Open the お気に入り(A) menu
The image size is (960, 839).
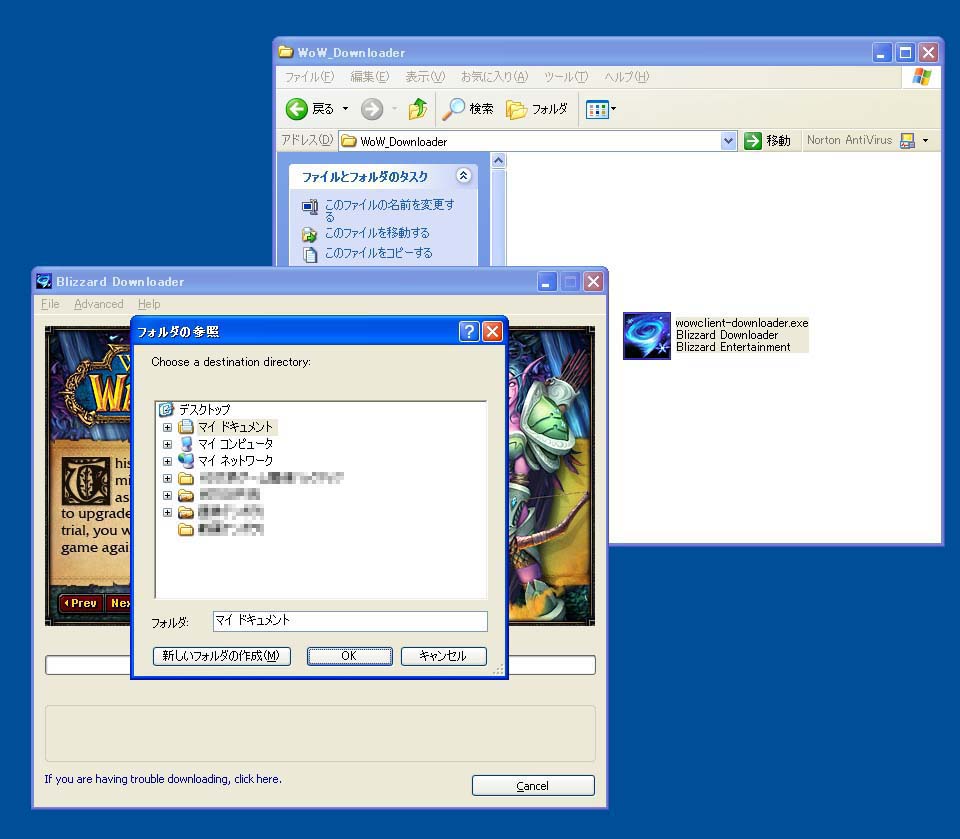coord(494,77)
